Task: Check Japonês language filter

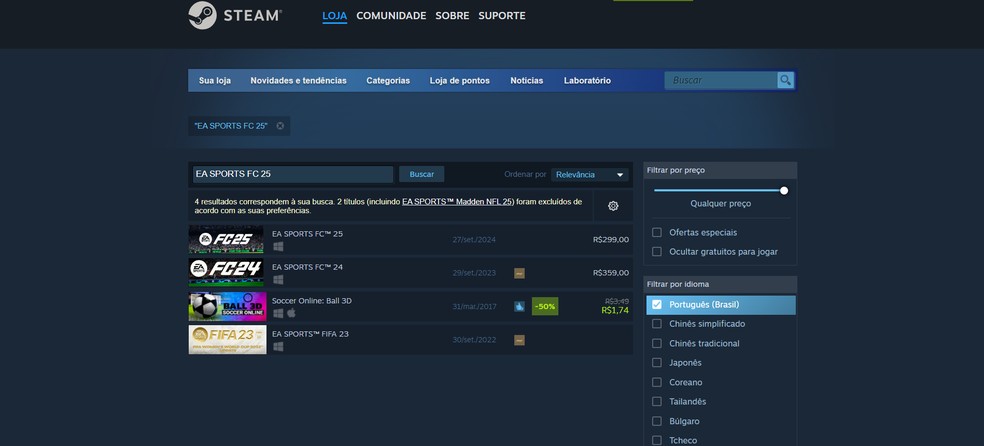Action: click(656, 363)
